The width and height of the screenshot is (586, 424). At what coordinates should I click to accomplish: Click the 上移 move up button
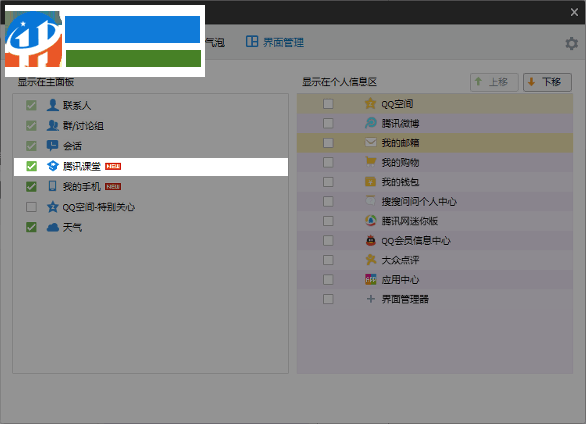pos(494,82)
